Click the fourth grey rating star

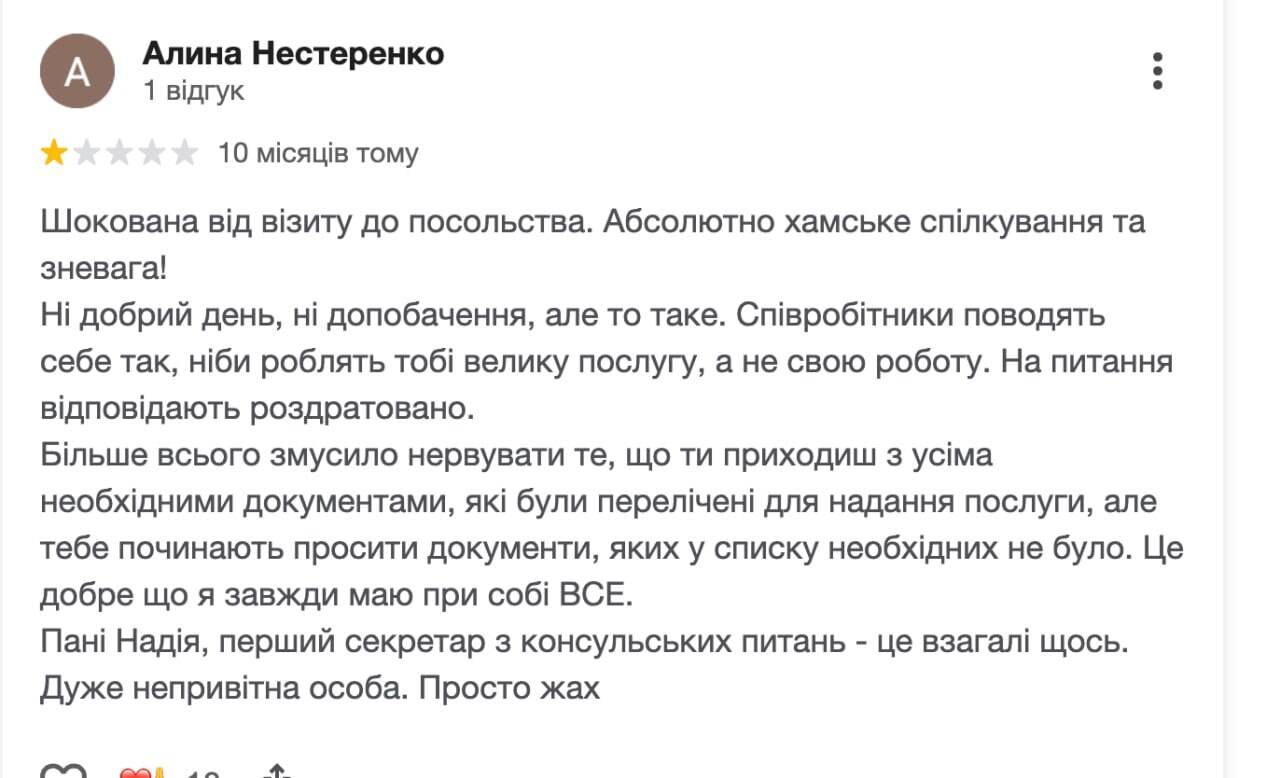point(153,153)
